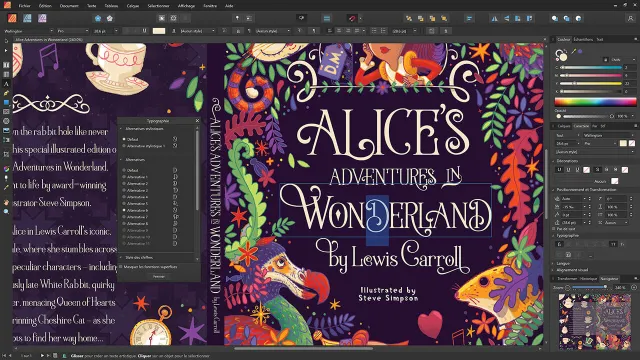Adjust the Cyan C slider
Viewport: 640px width, 360px height.
point(591,67)
